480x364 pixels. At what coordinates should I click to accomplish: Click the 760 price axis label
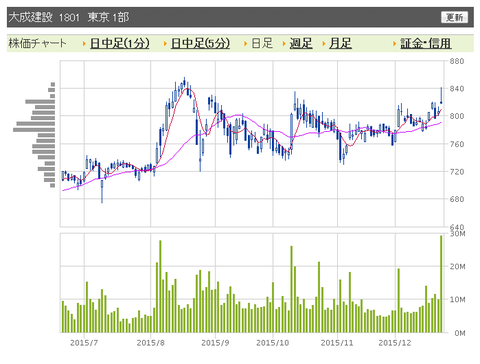456,144
